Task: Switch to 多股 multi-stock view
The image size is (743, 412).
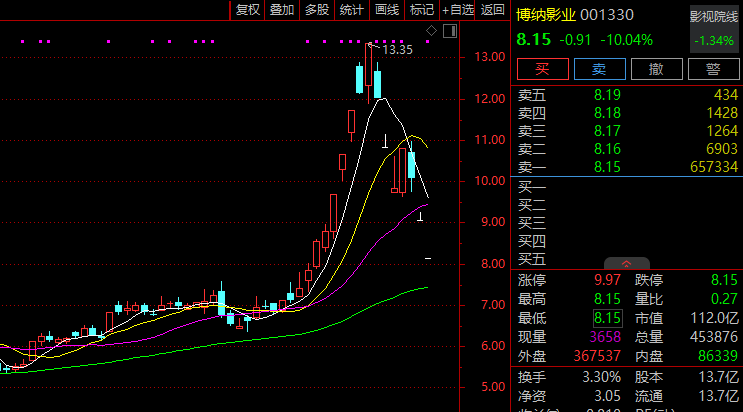Action: (317, 10)
